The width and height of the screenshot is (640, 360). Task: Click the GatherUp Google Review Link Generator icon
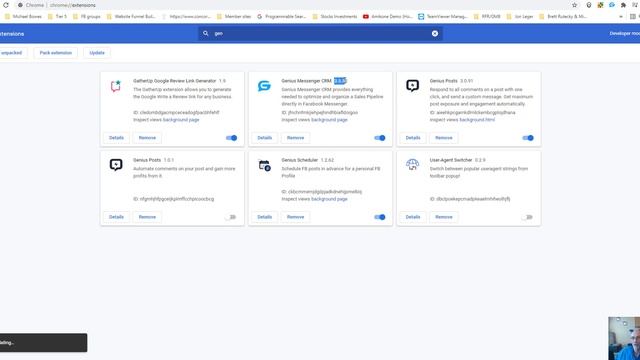[x=116, y=86]
